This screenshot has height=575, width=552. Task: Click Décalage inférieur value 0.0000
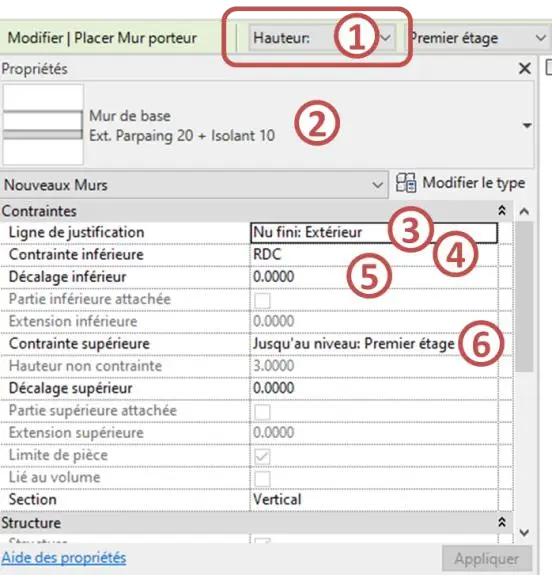pos(374,277)
